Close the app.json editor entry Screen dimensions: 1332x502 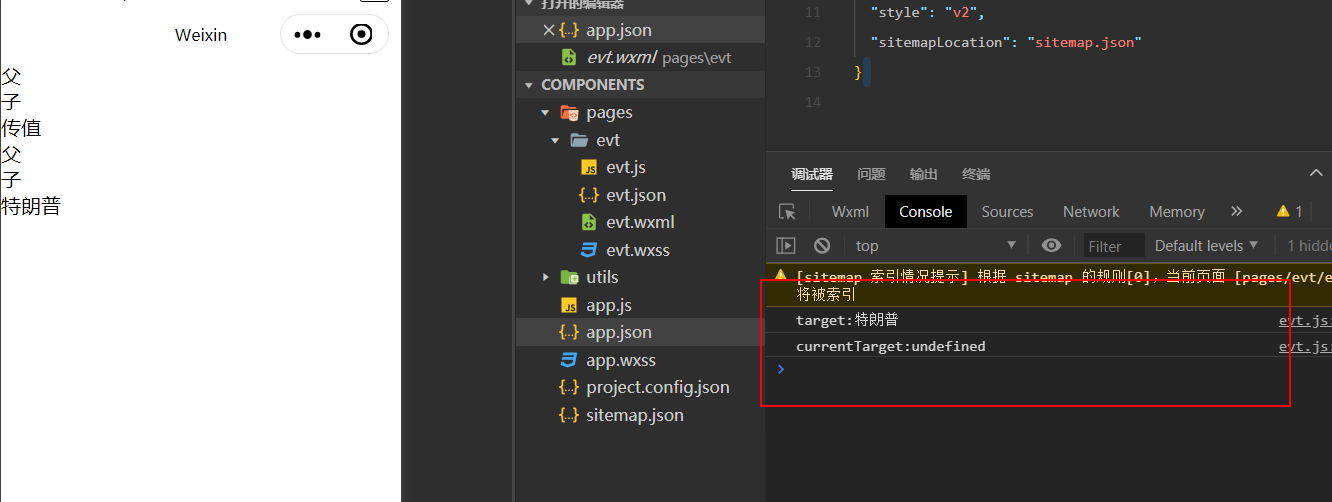pos(548,30)
